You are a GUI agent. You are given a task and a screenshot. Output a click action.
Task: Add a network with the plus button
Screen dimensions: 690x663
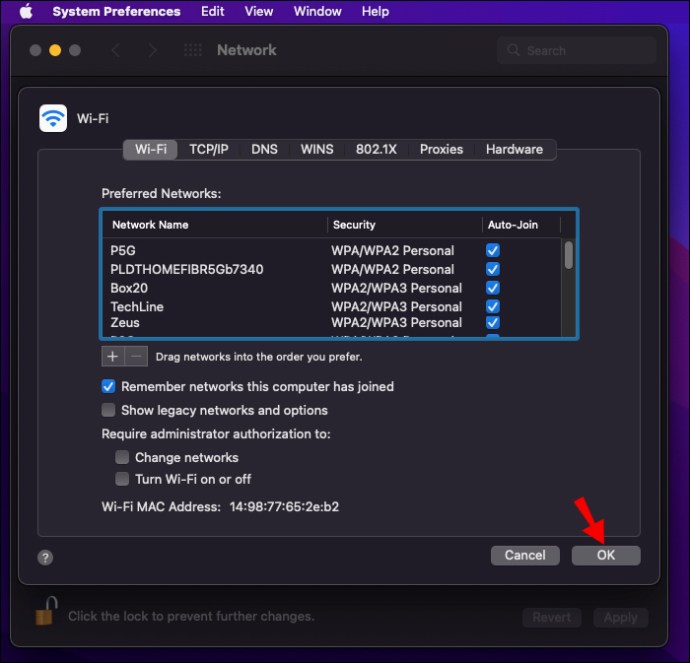[113, 356]
